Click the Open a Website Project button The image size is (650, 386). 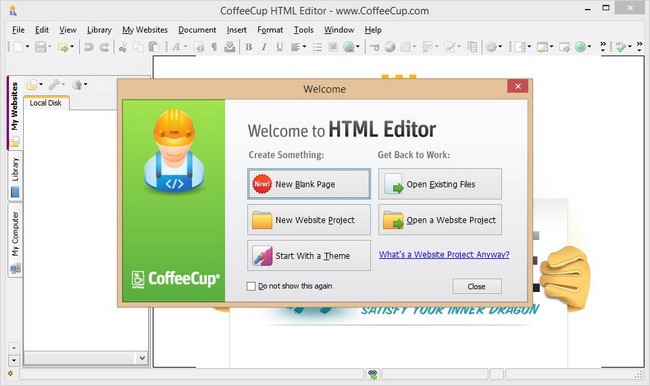point(440,220)
